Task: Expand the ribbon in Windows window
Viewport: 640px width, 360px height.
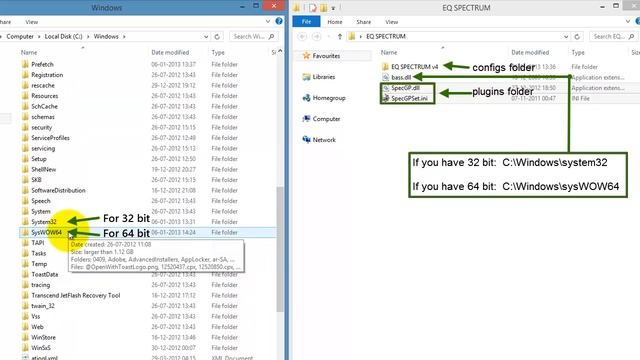Action: 268,21
